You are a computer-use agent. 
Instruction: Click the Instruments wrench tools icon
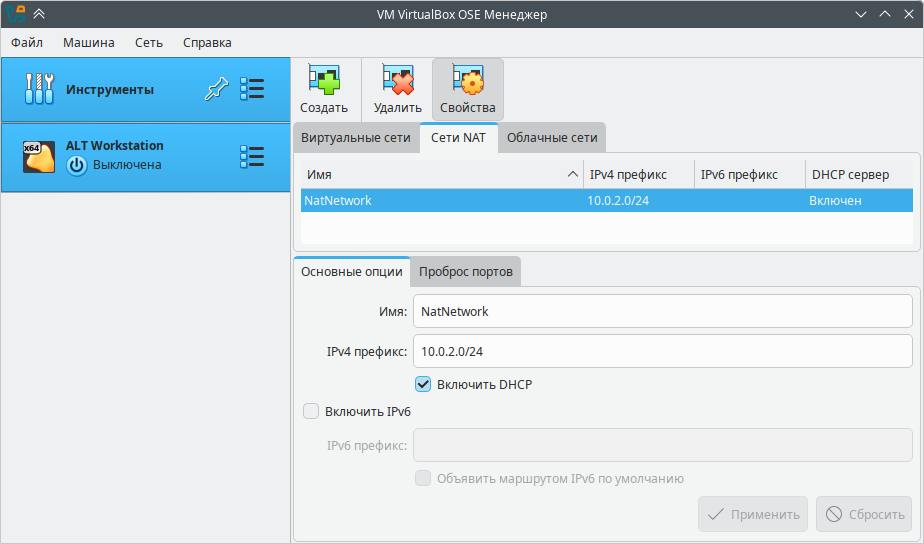click(x=38, y=89)
